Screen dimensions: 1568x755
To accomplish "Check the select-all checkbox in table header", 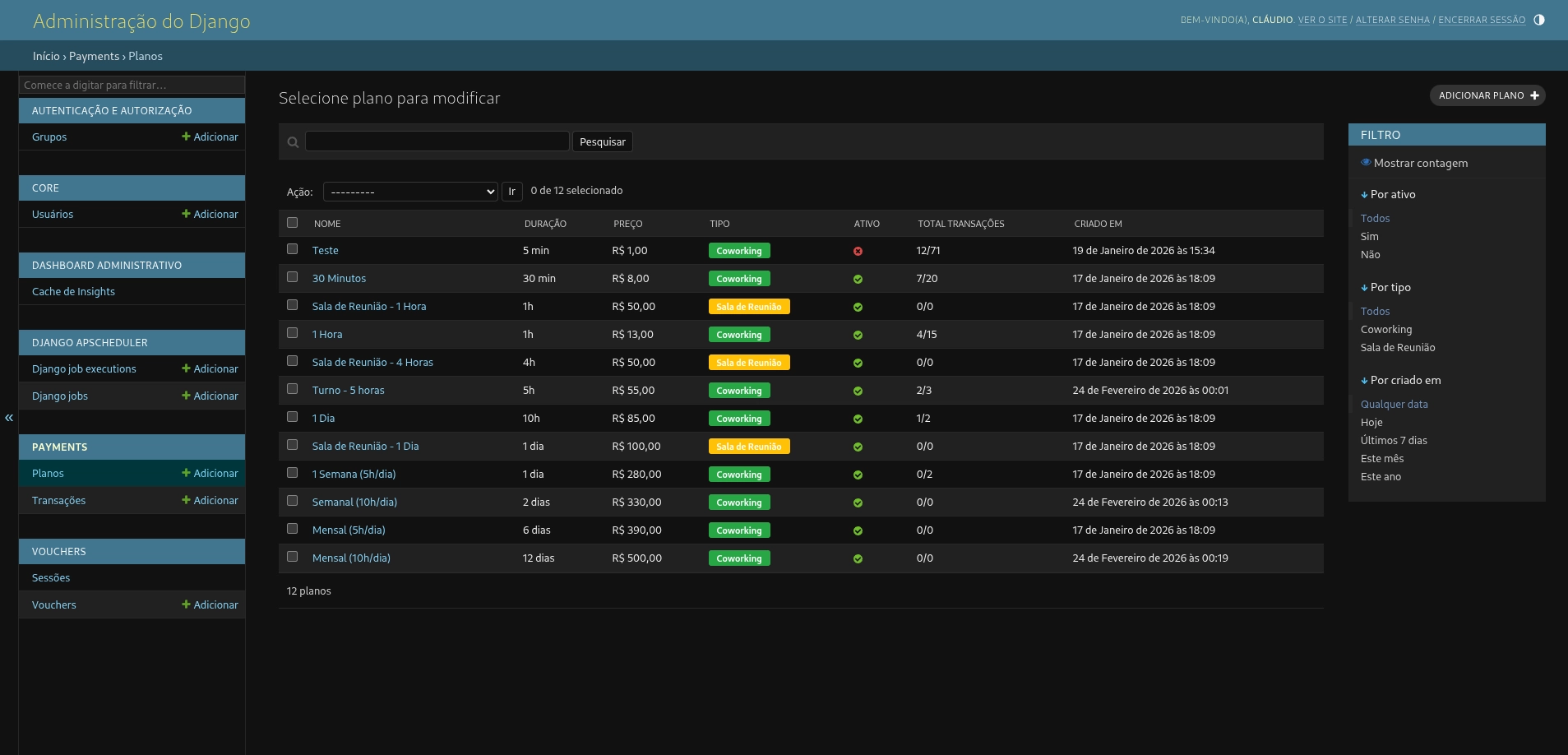I will click(x=292, y=223).
